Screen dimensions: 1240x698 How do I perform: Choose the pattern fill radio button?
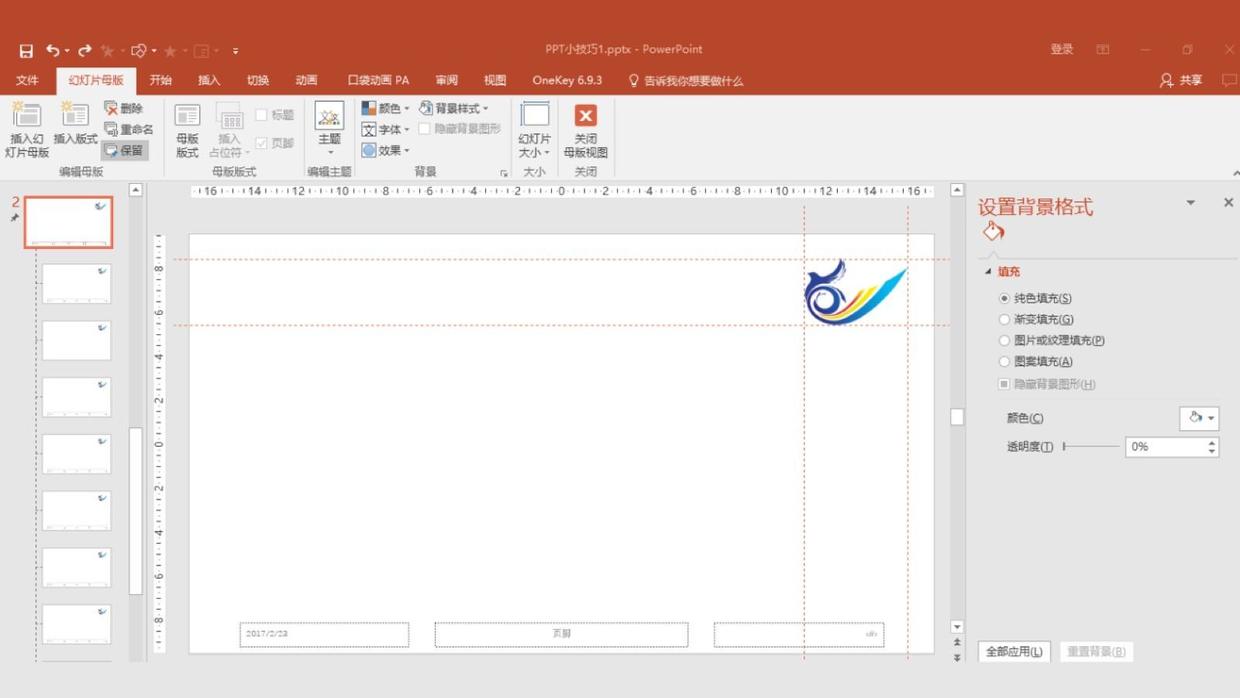click(x=1005, y=362)
